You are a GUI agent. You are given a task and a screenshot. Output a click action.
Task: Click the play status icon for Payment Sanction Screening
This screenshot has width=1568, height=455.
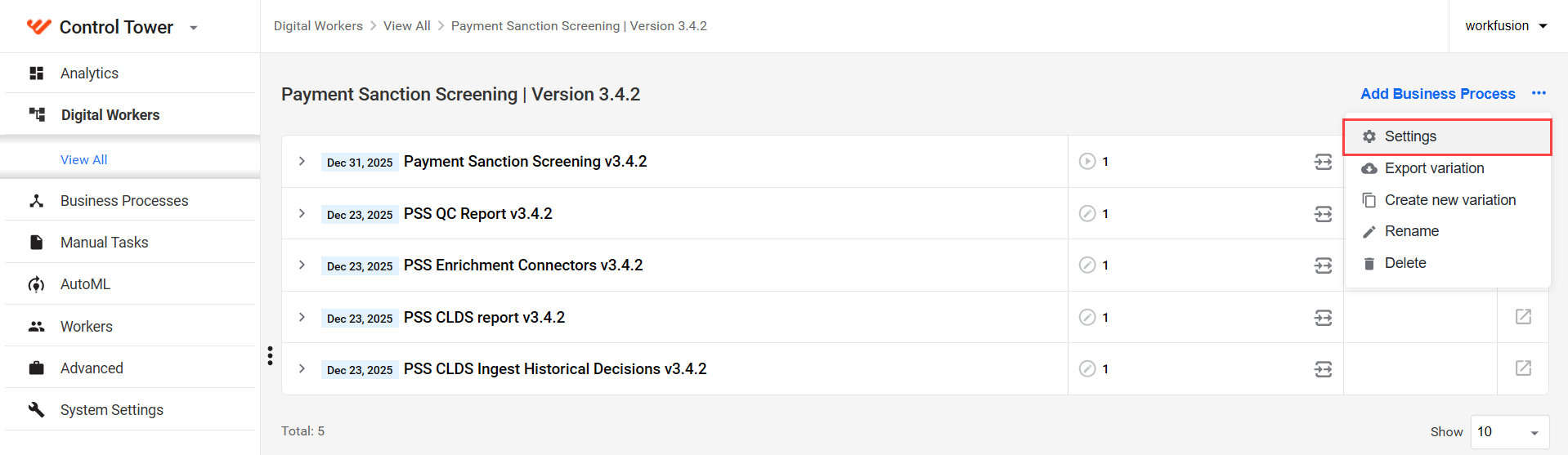1087,162
